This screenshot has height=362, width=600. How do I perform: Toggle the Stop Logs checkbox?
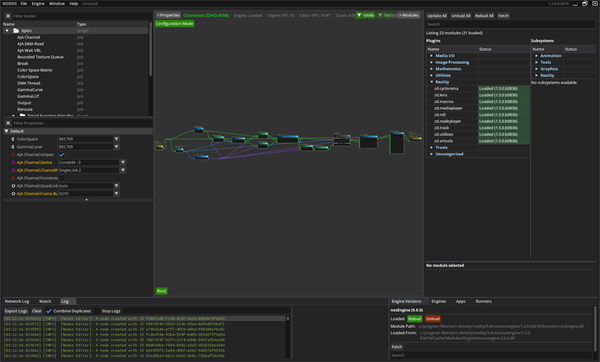pos(97,311)
